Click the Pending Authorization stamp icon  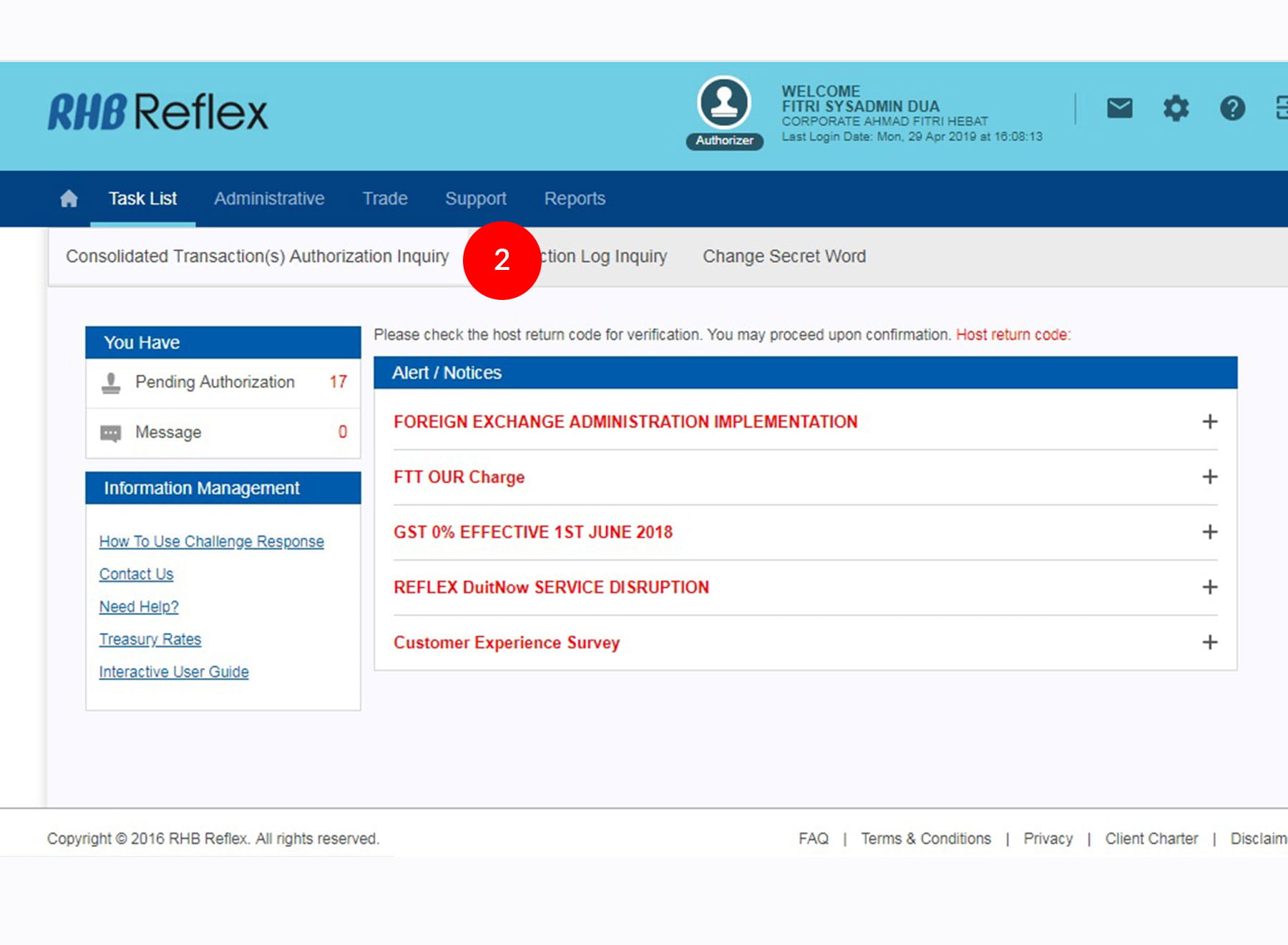click(111, 382)
